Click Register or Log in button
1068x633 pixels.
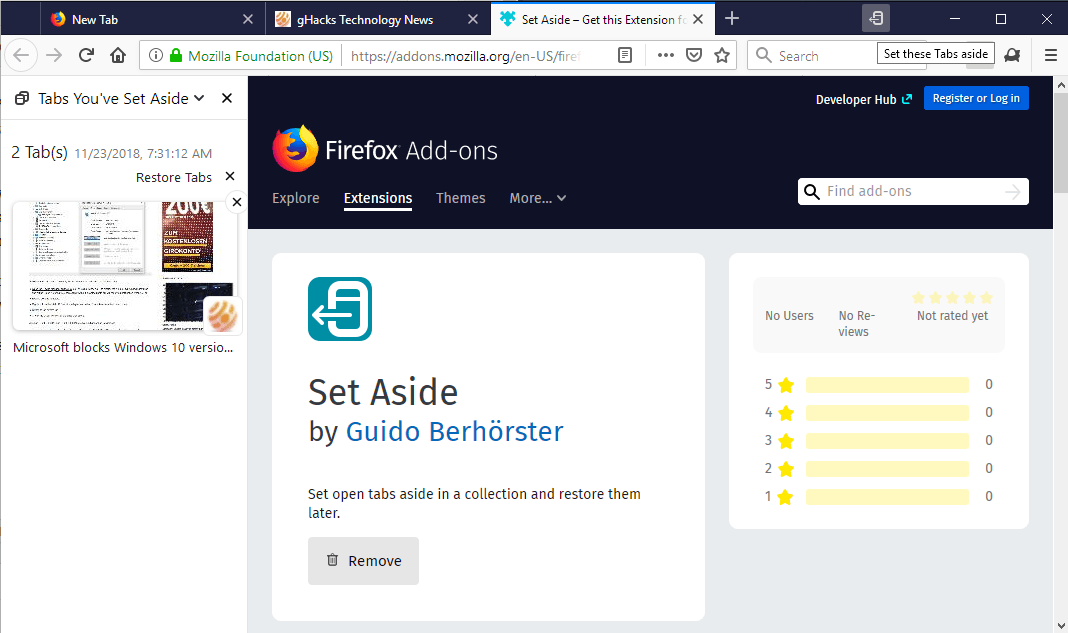pos(976,98)
